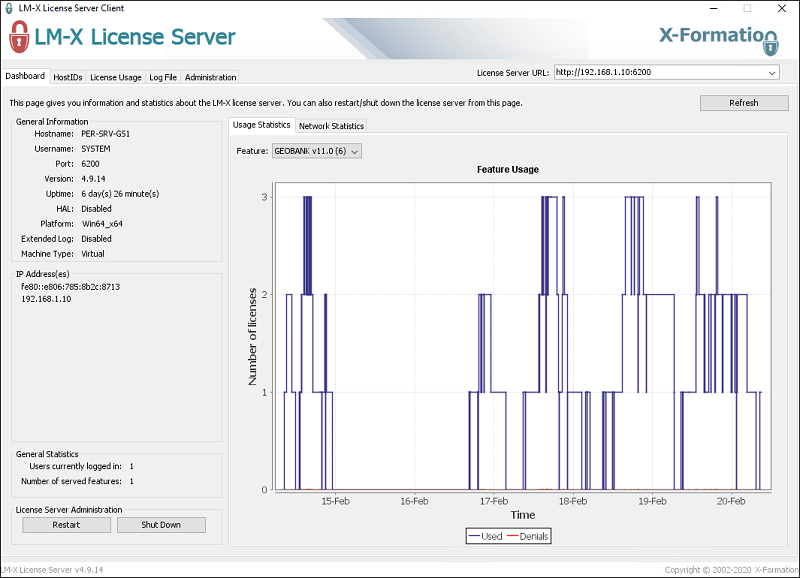Expand the License Server URL dropdown
The image size is (800, 578).
(772, 72)
